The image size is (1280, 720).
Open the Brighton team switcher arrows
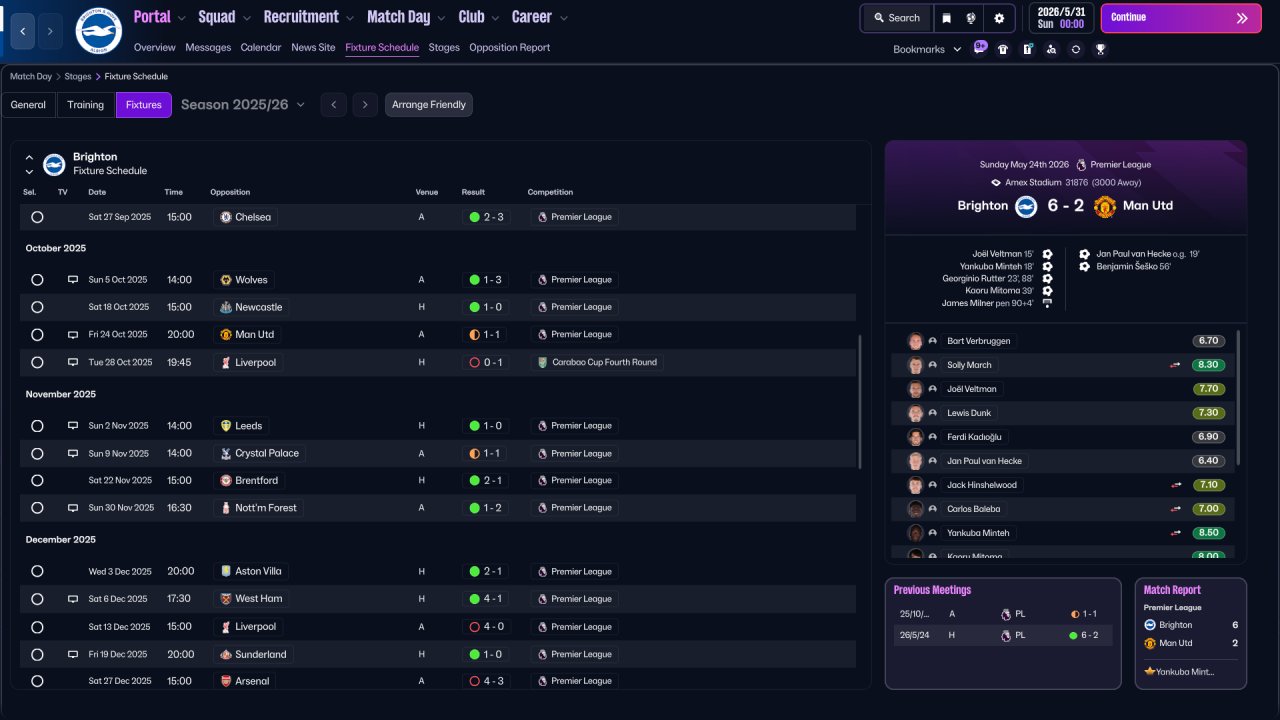pos(29,164)
